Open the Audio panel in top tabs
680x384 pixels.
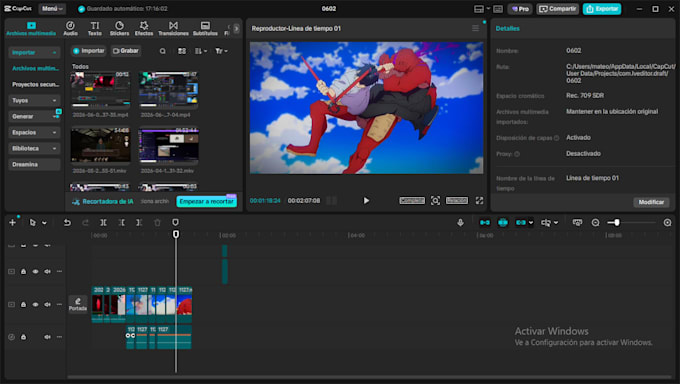[x=70, y=28]
